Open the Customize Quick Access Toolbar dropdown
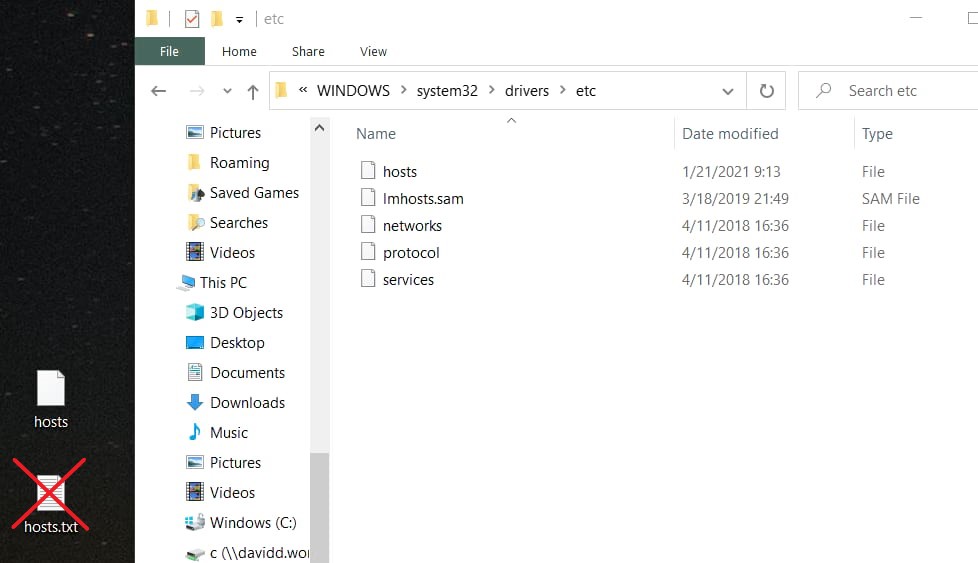The image size is (978, 563). point(239,19)
